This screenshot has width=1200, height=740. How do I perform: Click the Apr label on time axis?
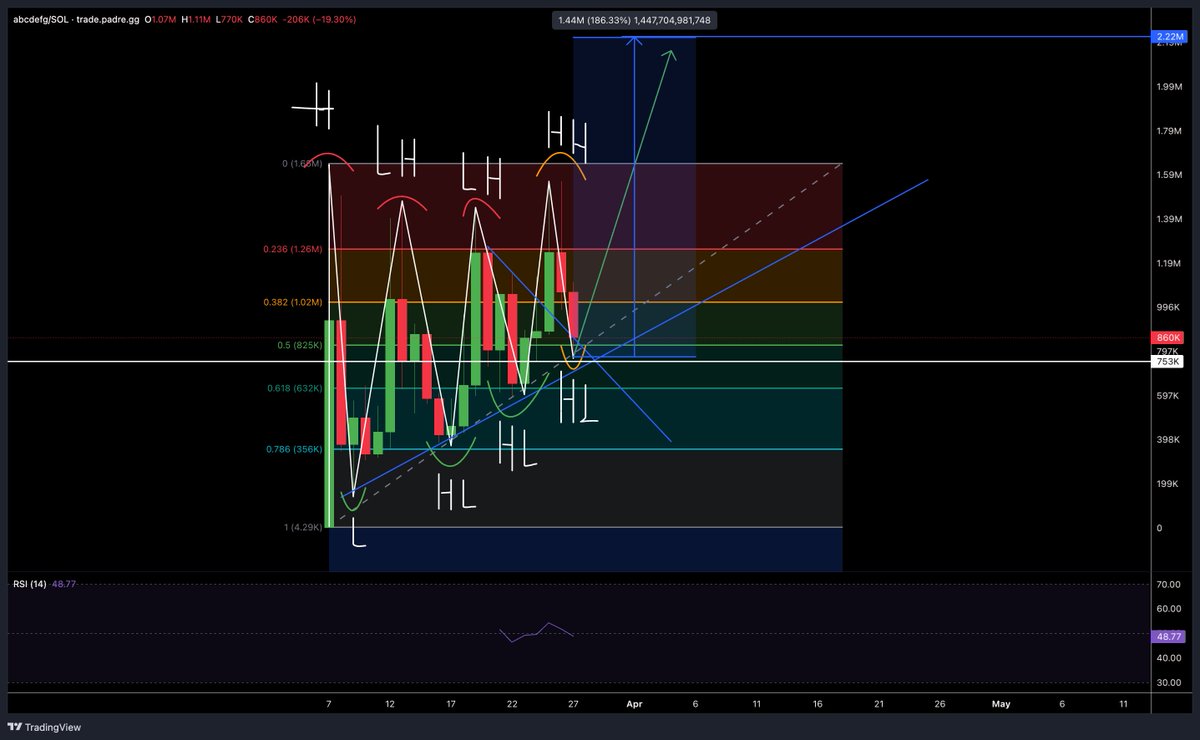[634, 704]
